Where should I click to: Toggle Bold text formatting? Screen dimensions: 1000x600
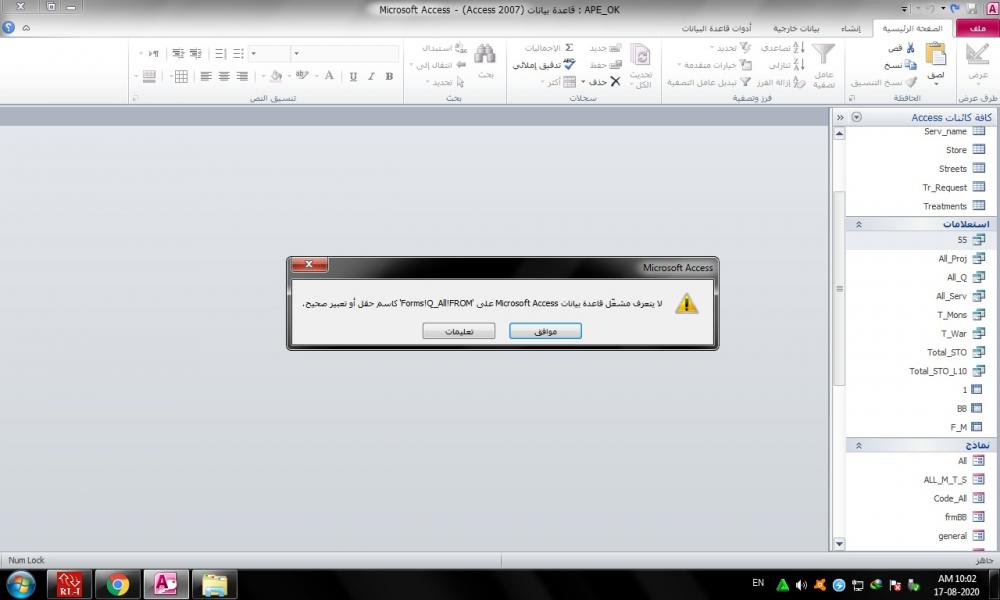tap(389, 76)
